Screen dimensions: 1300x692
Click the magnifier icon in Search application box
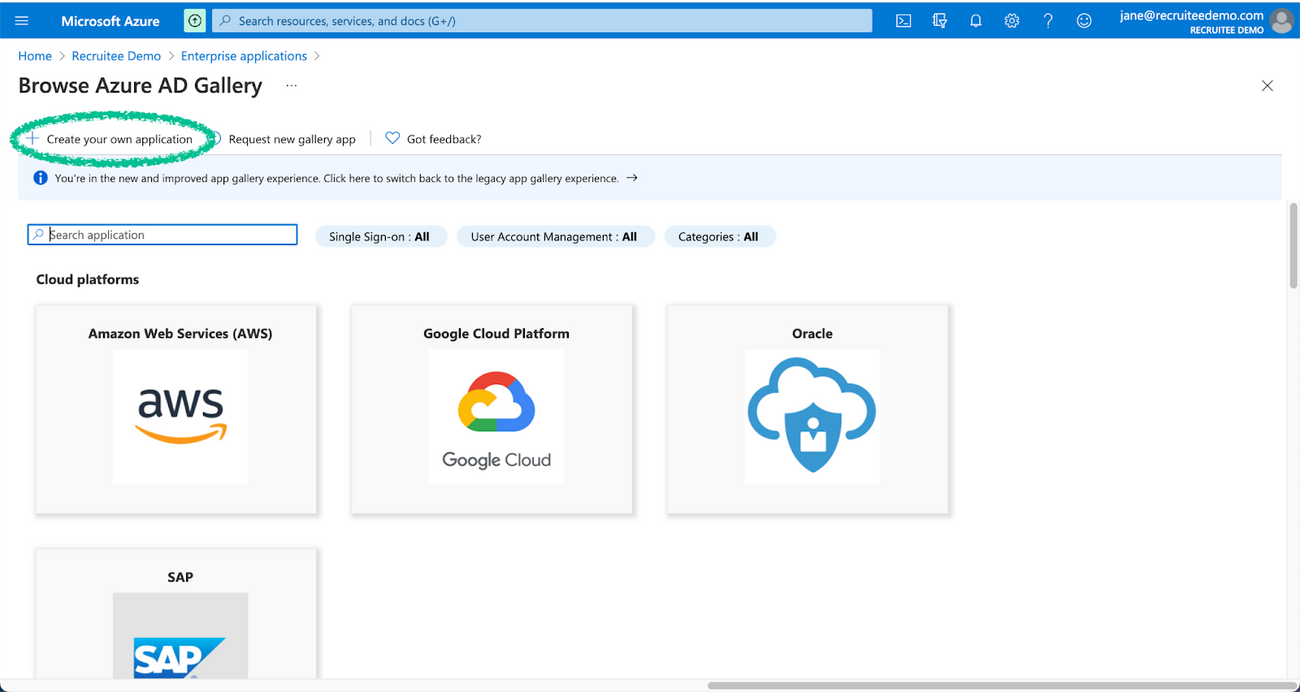point(38,235)
